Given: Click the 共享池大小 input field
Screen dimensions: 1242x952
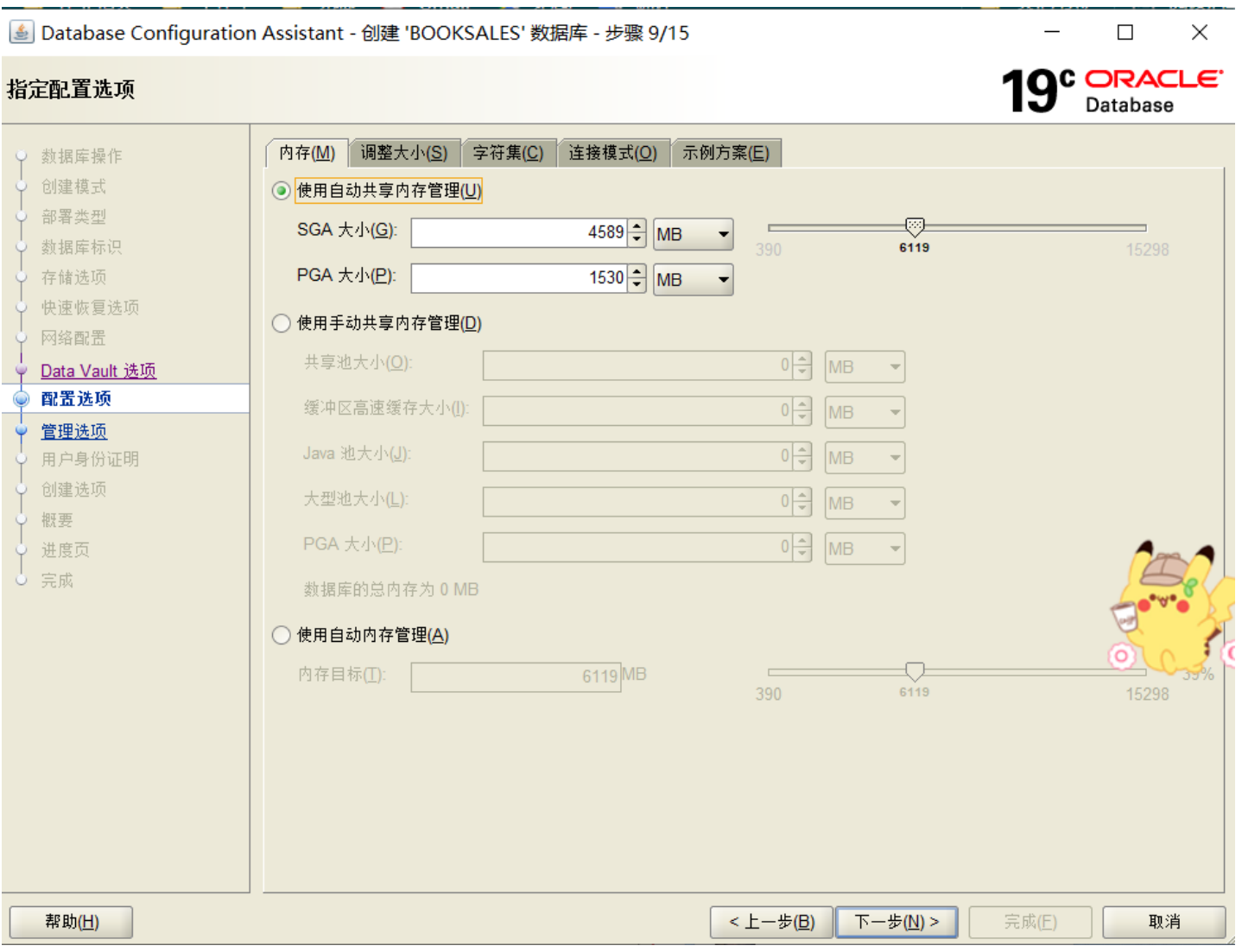Looking at the screenshot, I should [x=637, y=365].
